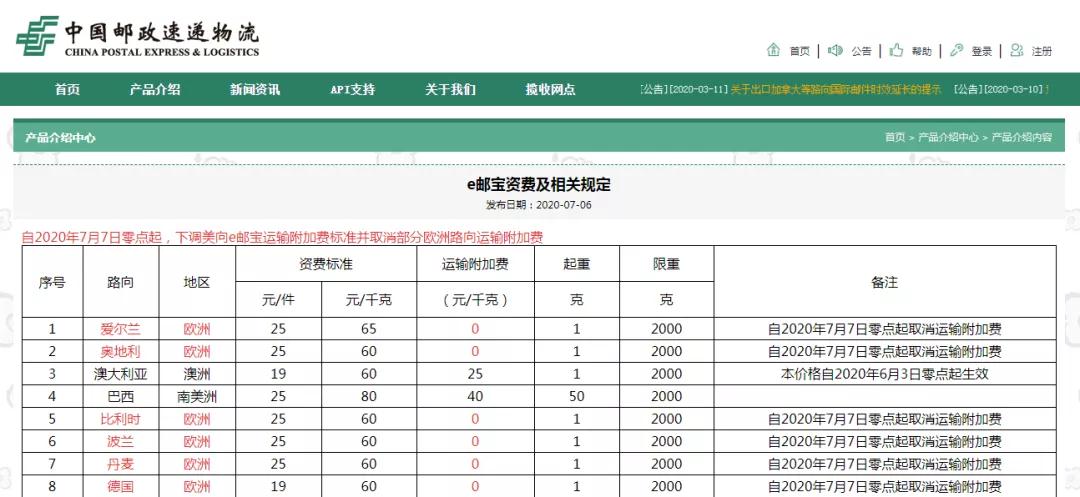Viewport: 1080px width, 497px height.
Task: Open the 帮助 link in the top-right utility bar
Action: (922, 51)
